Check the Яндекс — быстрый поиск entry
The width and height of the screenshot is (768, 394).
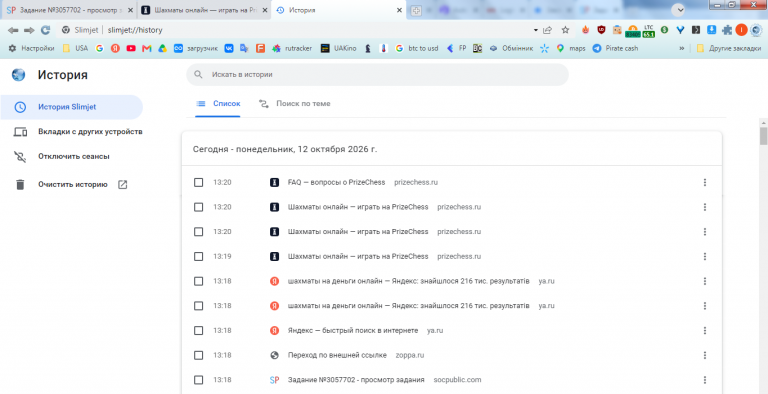coord(198,330)
